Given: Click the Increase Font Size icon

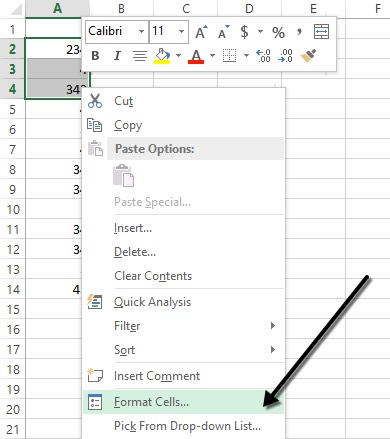Looking at the screenshot, I should (x=201, y=32).
